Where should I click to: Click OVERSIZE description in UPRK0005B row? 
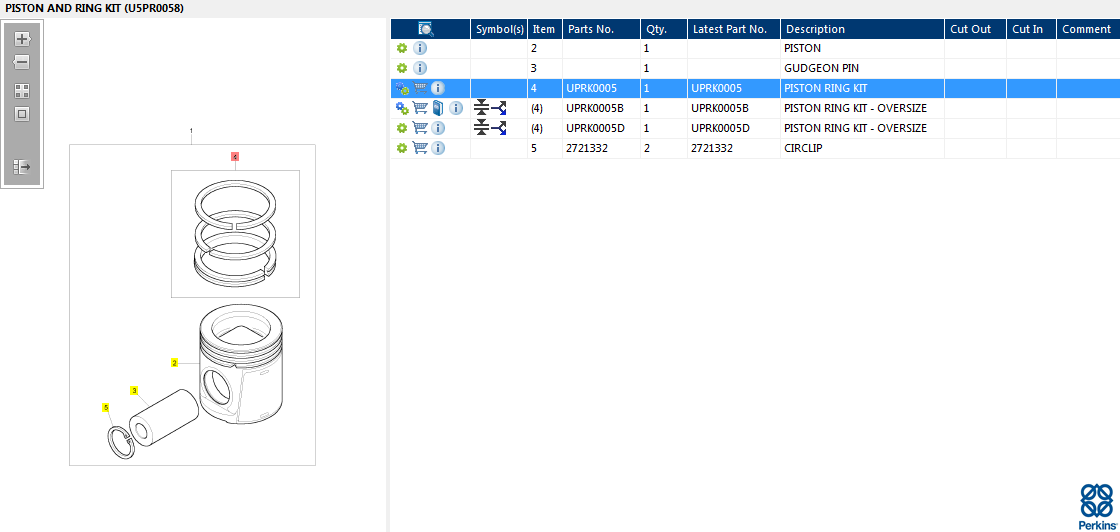pyautogui.click(x=855, y=109)
